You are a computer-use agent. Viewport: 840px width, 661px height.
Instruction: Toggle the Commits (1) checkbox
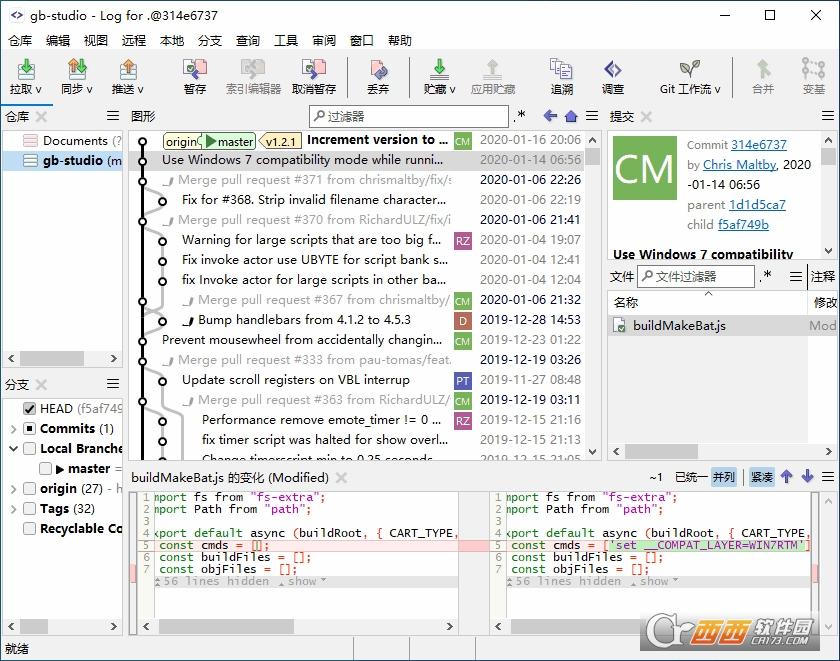pos(29,429)
